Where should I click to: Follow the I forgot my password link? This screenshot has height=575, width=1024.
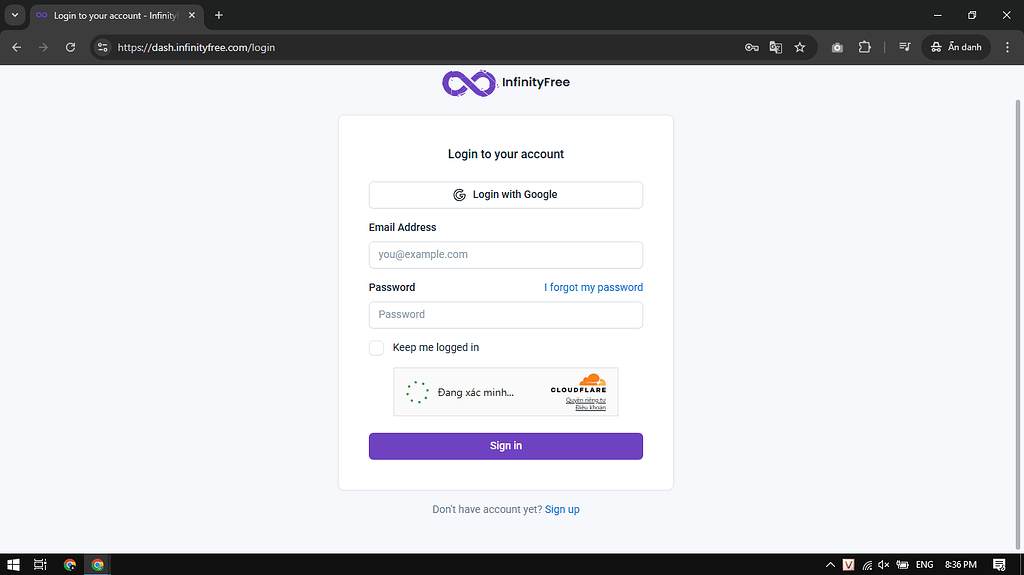coord(593,287)
